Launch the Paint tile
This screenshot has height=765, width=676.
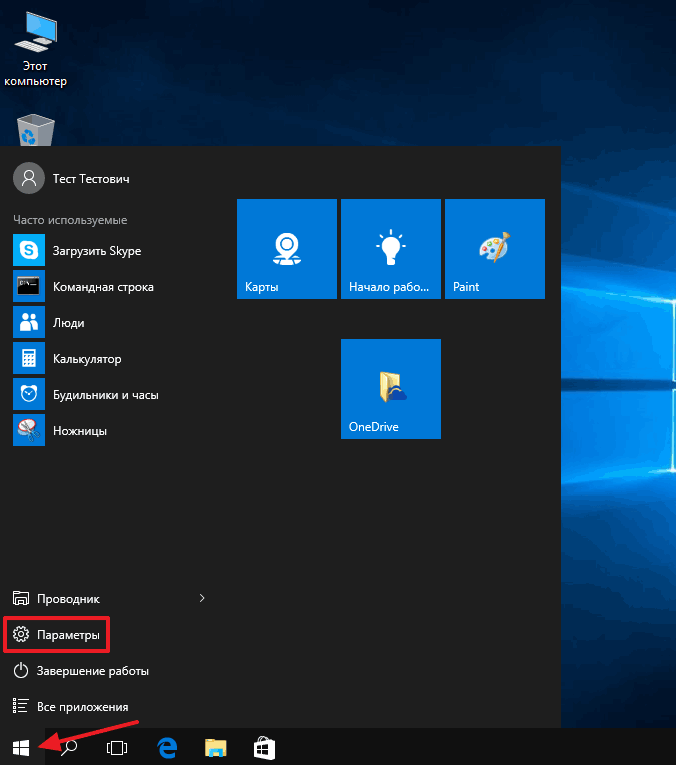tap(495, 249)
